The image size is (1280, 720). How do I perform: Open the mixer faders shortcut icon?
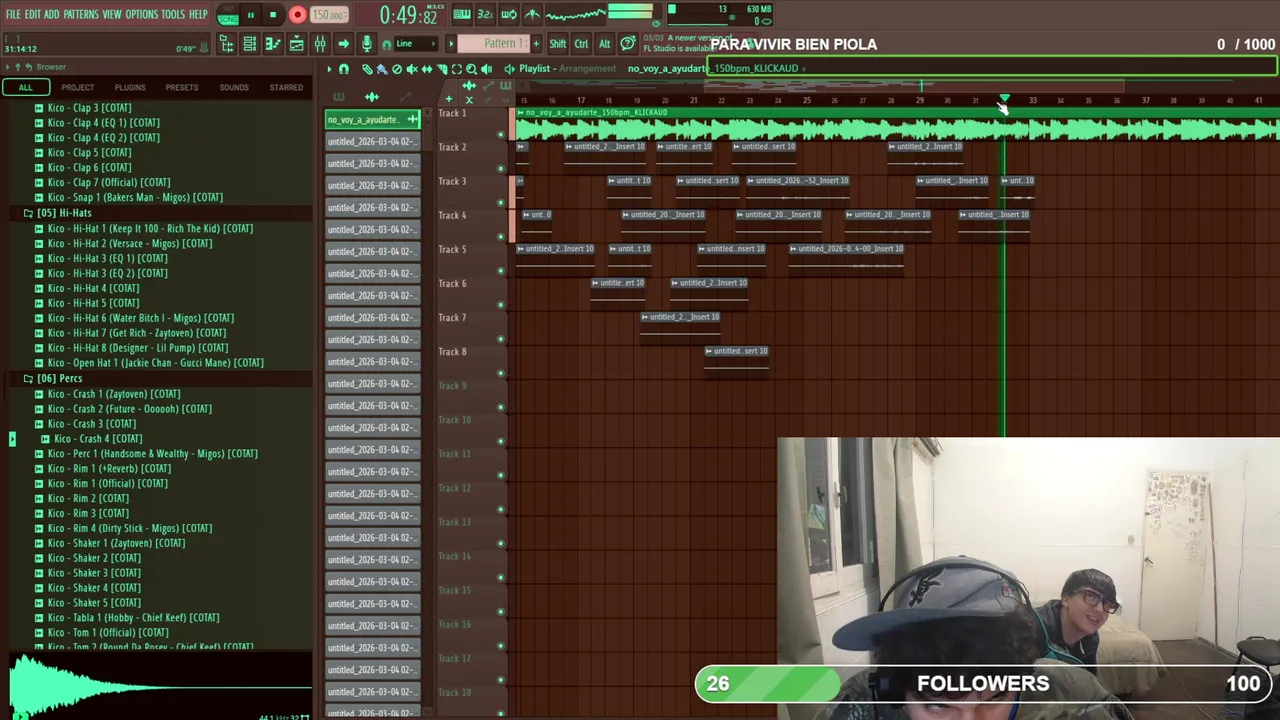320,43
